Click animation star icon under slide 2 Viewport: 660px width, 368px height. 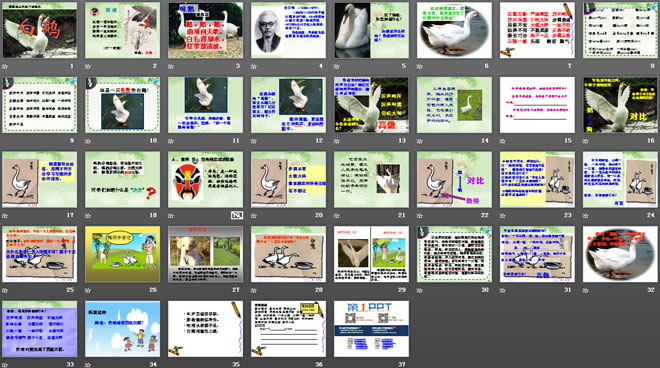coord(88,66)
